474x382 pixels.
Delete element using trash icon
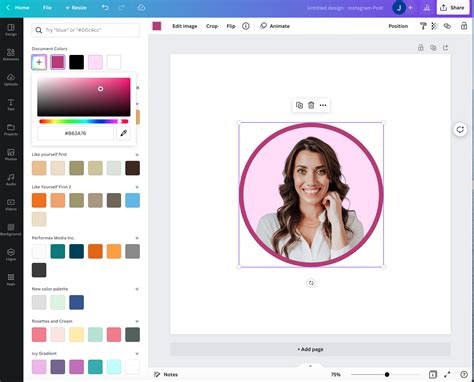point(311,105)
